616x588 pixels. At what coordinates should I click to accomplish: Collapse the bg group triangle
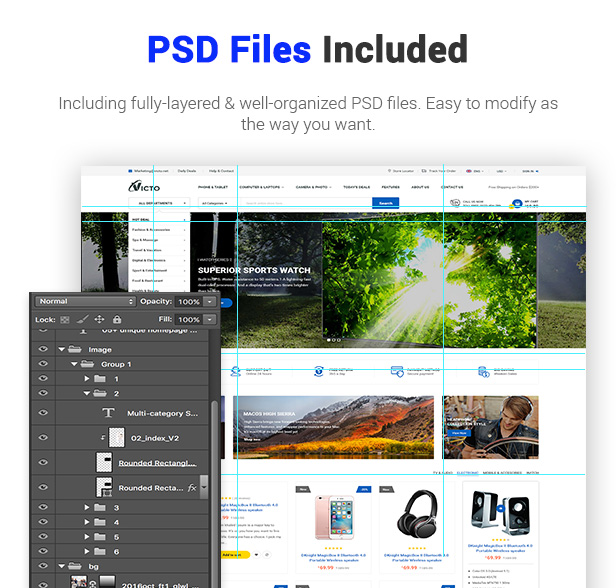(62, 566)
